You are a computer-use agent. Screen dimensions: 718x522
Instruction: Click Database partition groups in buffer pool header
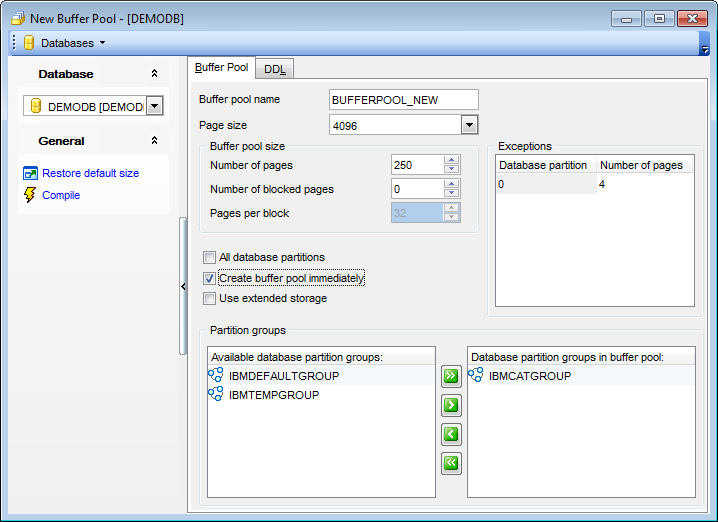(581, 357)
